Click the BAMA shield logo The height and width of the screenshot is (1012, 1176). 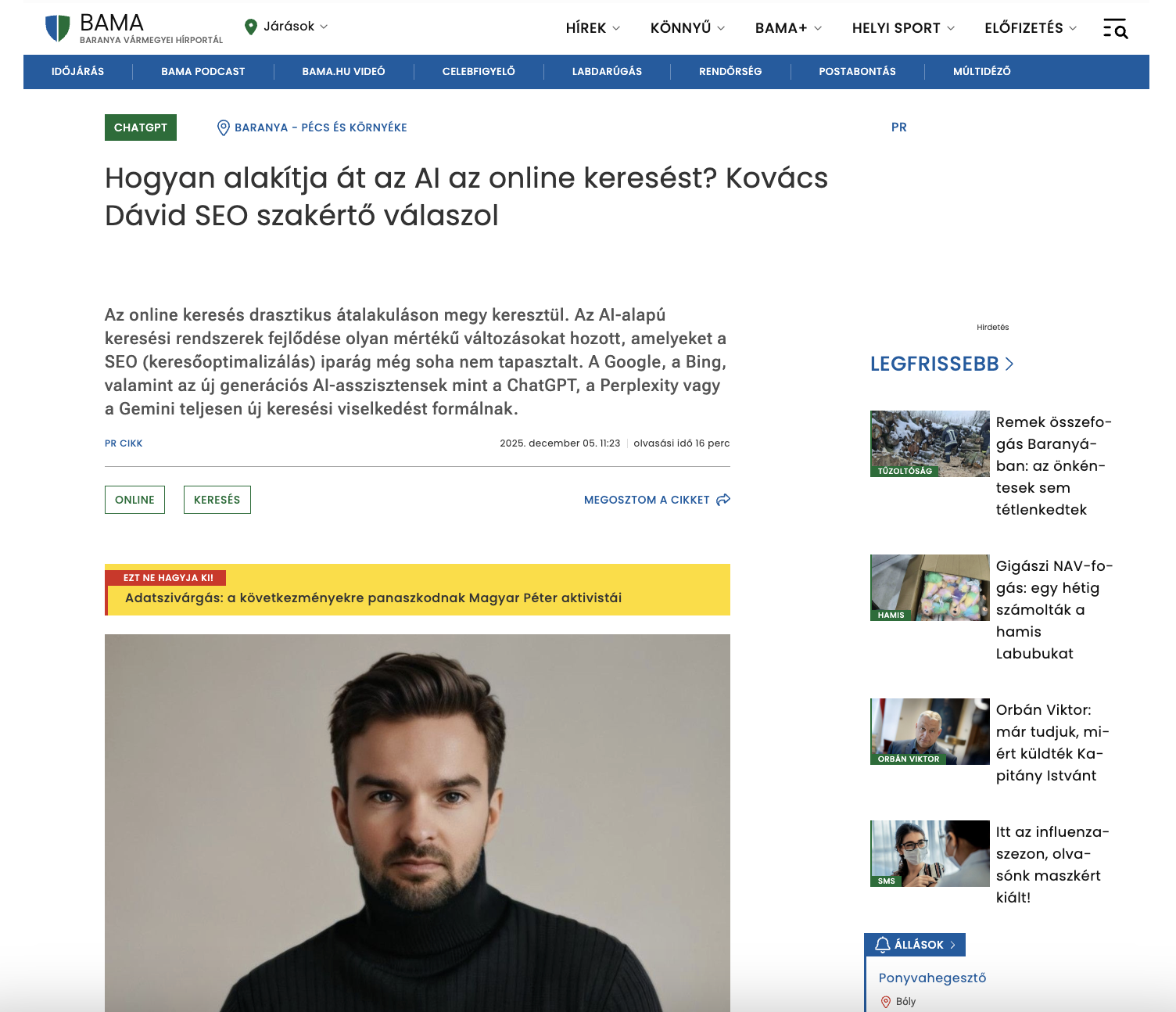point(58,28)
